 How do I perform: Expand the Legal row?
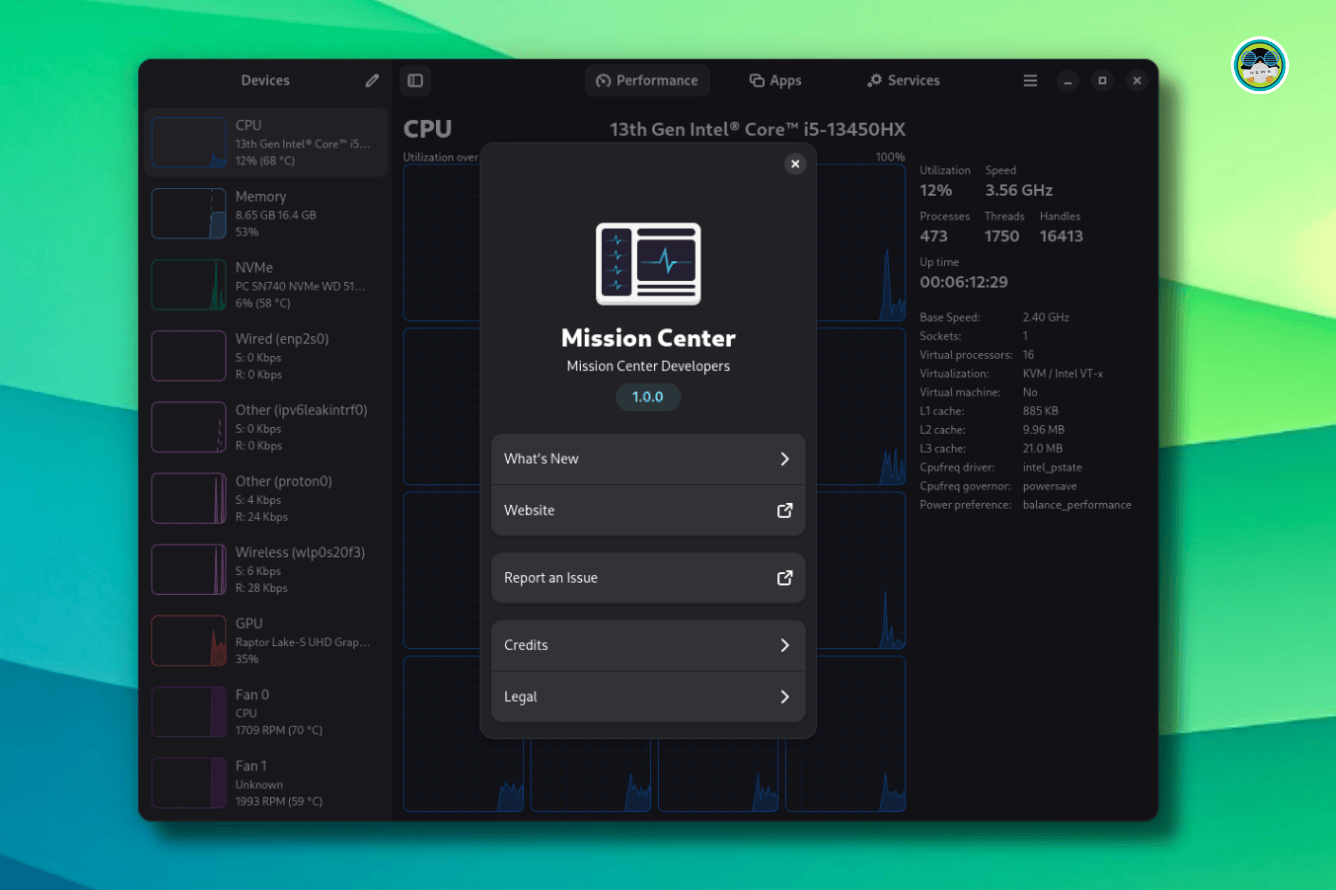pos(647,697)
